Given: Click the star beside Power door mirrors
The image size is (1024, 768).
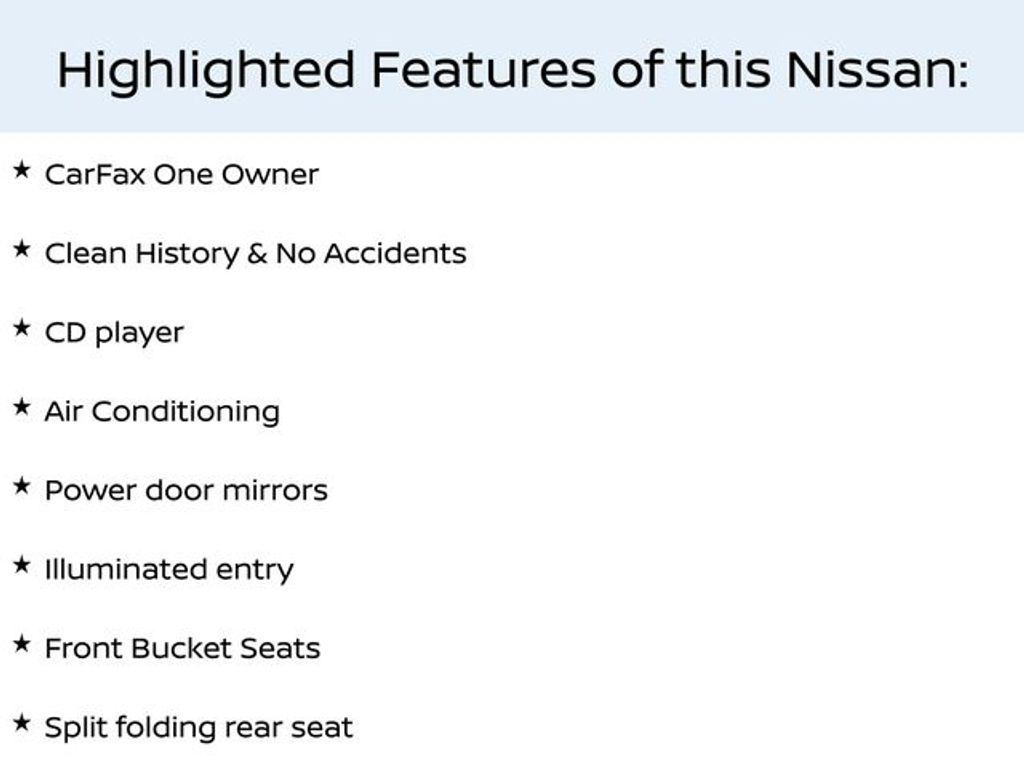Looking at the screenshot, I should click(22, 487).
